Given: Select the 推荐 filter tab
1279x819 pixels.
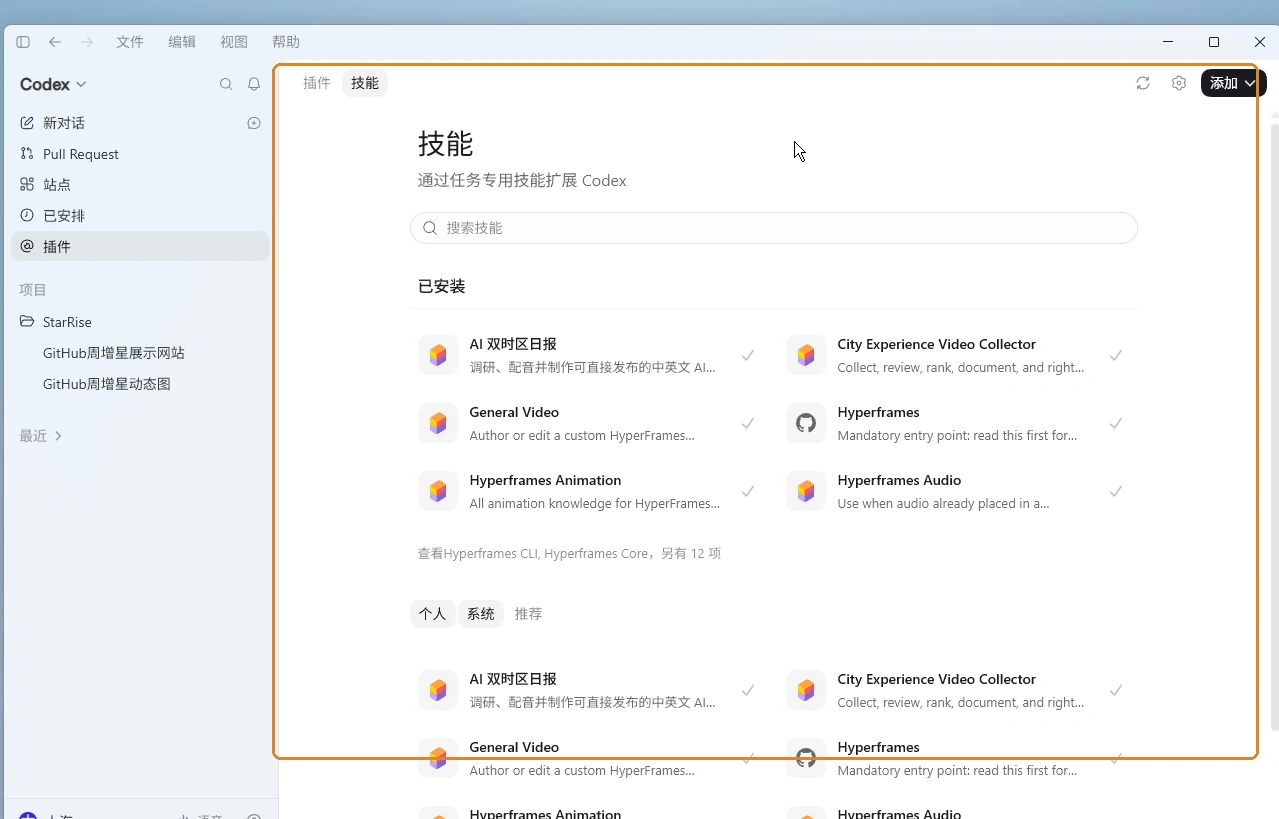Looking at the screenshot, I should coord(529,614).
